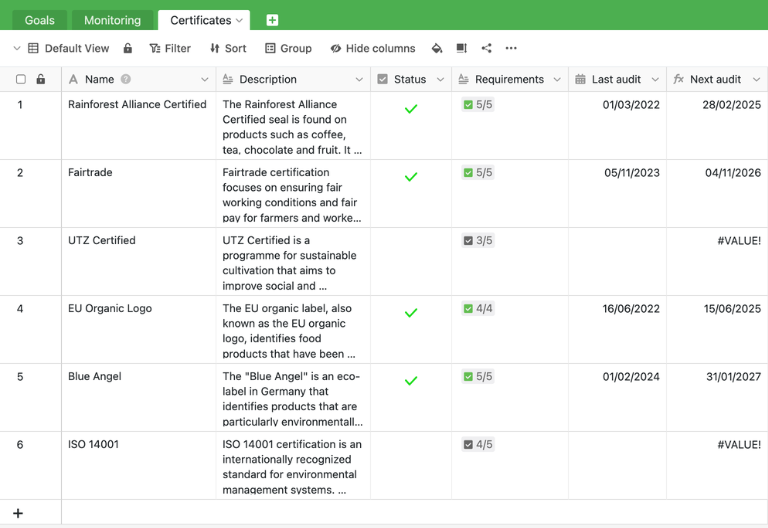Click the Next audit date 15/06/2025

click(732, 309)
